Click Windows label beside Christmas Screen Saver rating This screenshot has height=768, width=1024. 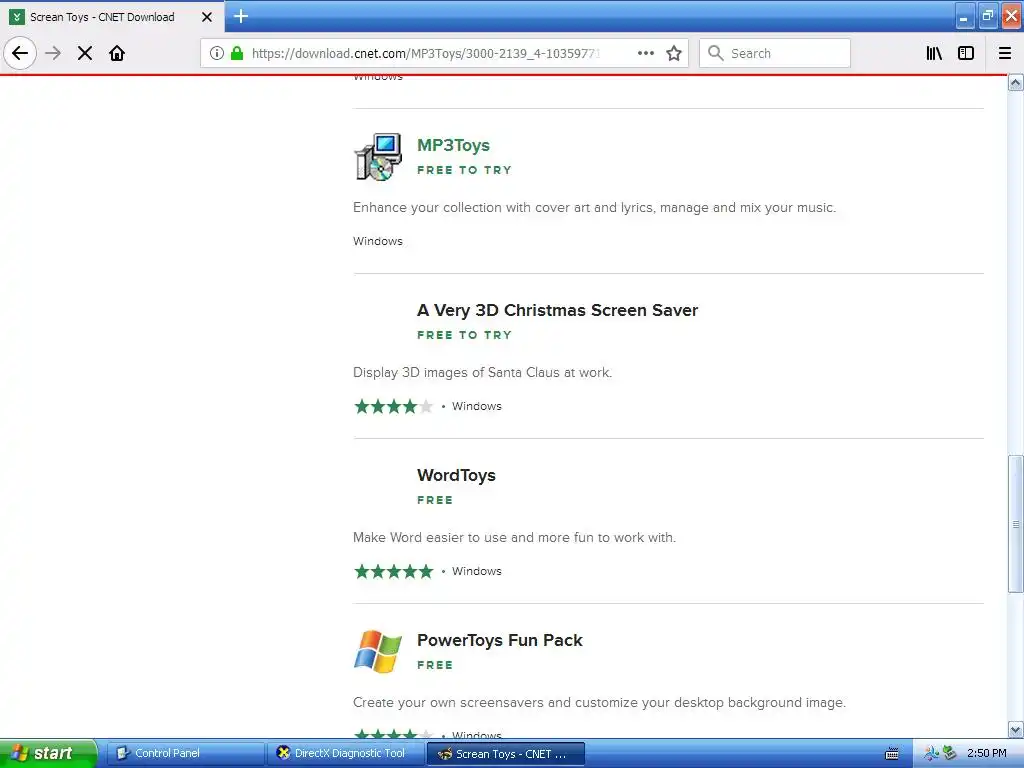pos(477,406)
